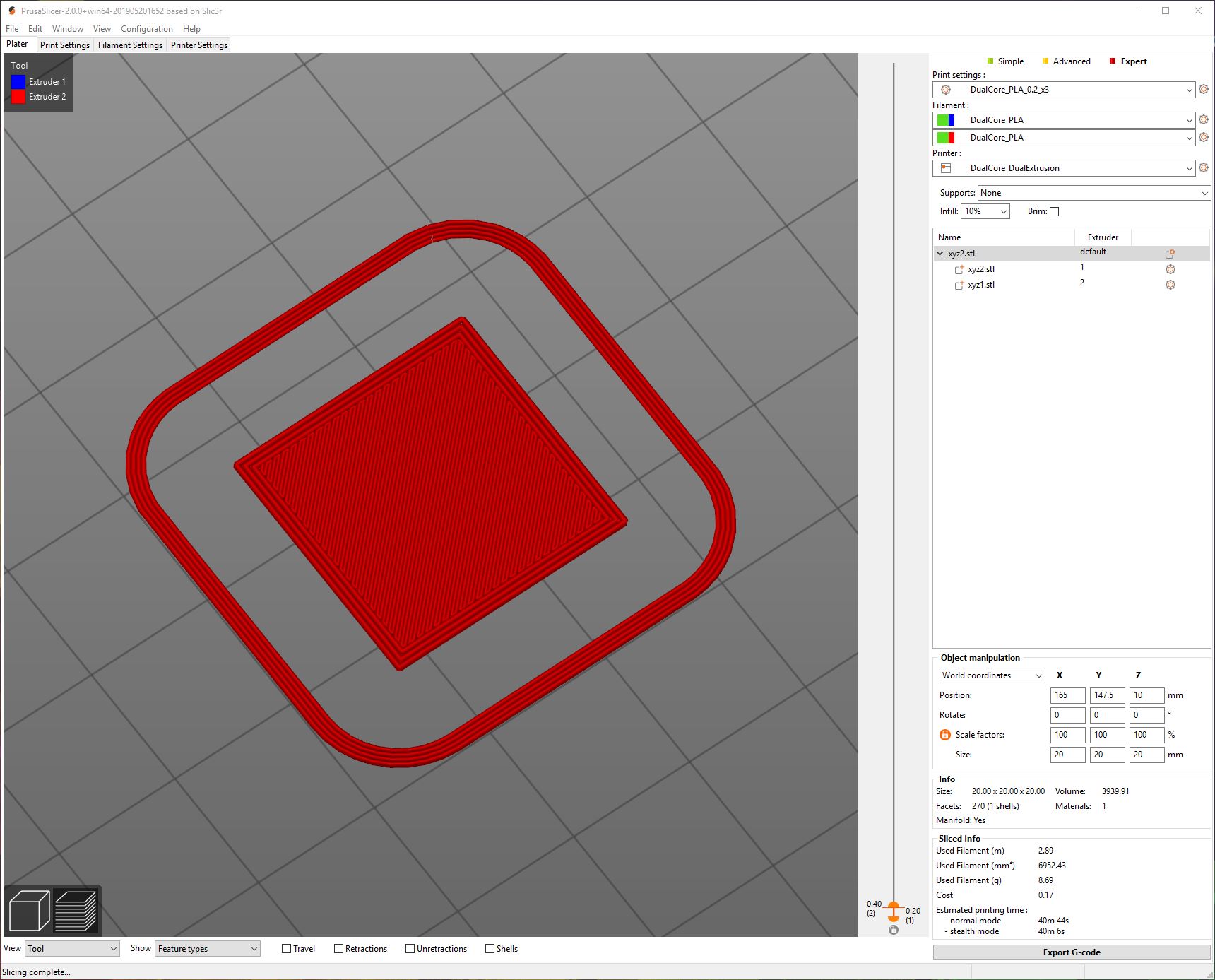Image resolution: width=1215 pixels, height=980 pixels.
Task: Open settings gear for second DualCore_PLA filament
Action: [x=1204, y=138]
